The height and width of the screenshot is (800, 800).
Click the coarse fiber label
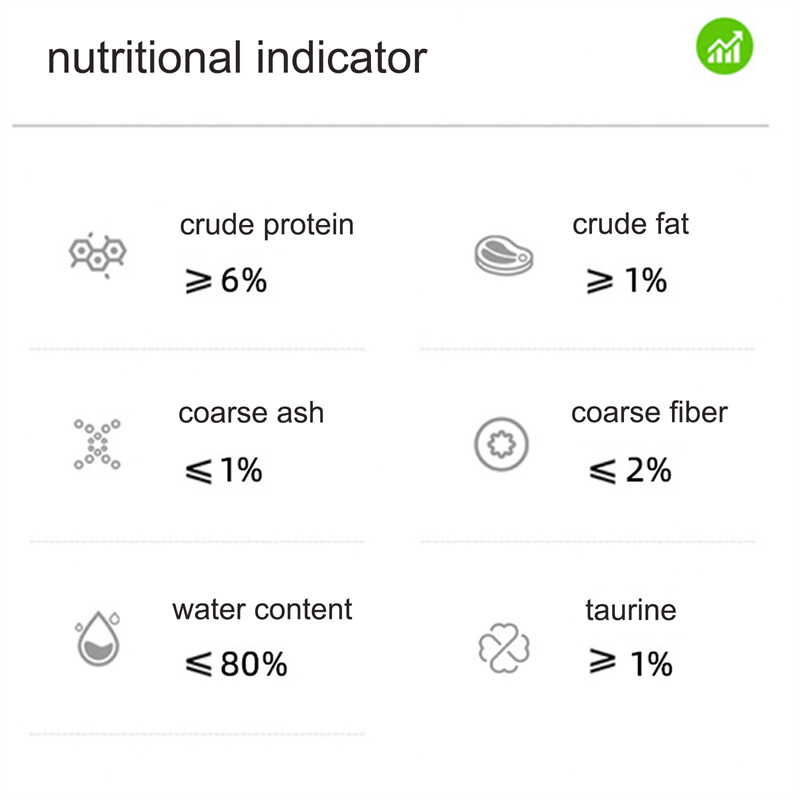(649, 412)
